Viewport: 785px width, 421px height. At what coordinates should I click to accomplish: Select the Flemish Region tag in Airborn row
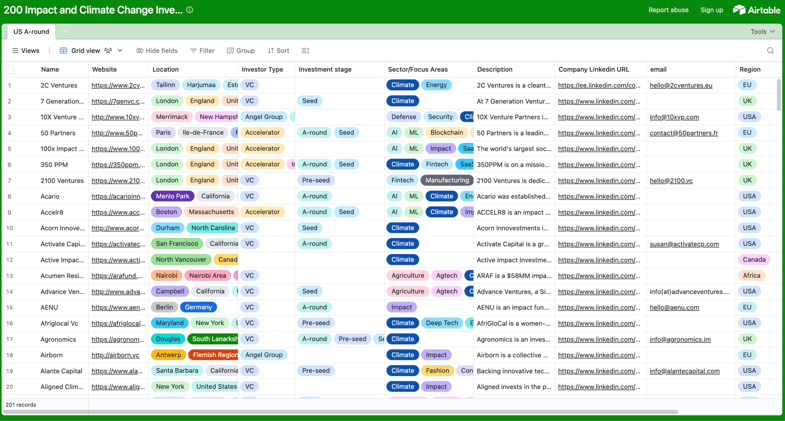coord(214,355)
